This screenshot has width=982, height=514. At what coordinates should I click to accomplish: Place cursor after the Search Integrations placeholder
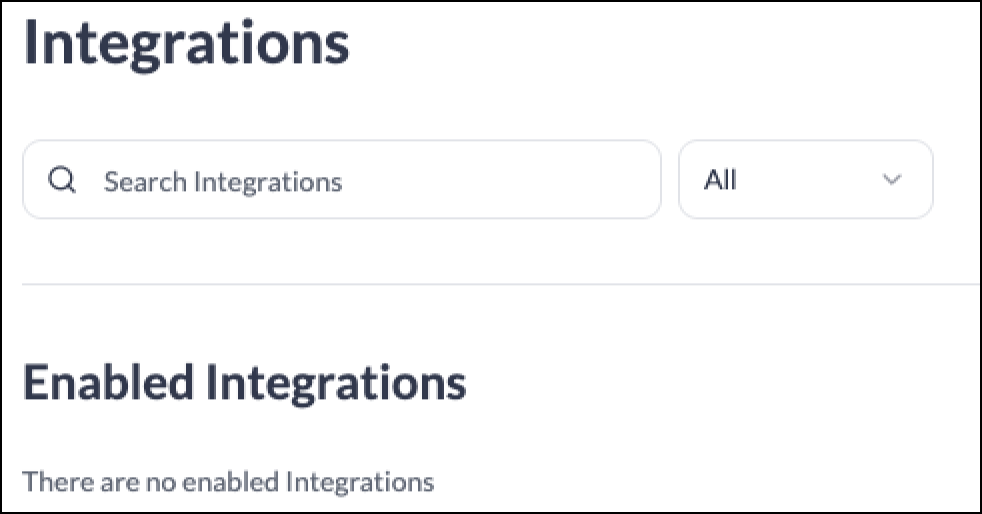pyautogui.click(x=346, y=182)
